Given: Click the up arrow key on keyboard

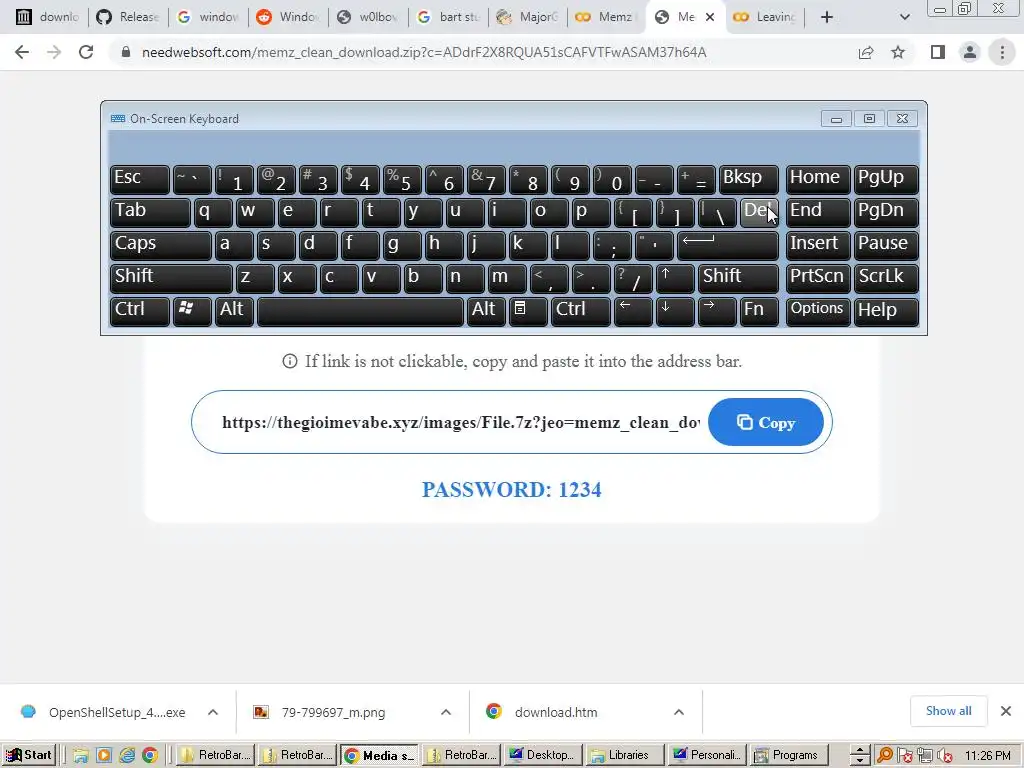Looking at the screenshot, I should click(x=675, y=278).
